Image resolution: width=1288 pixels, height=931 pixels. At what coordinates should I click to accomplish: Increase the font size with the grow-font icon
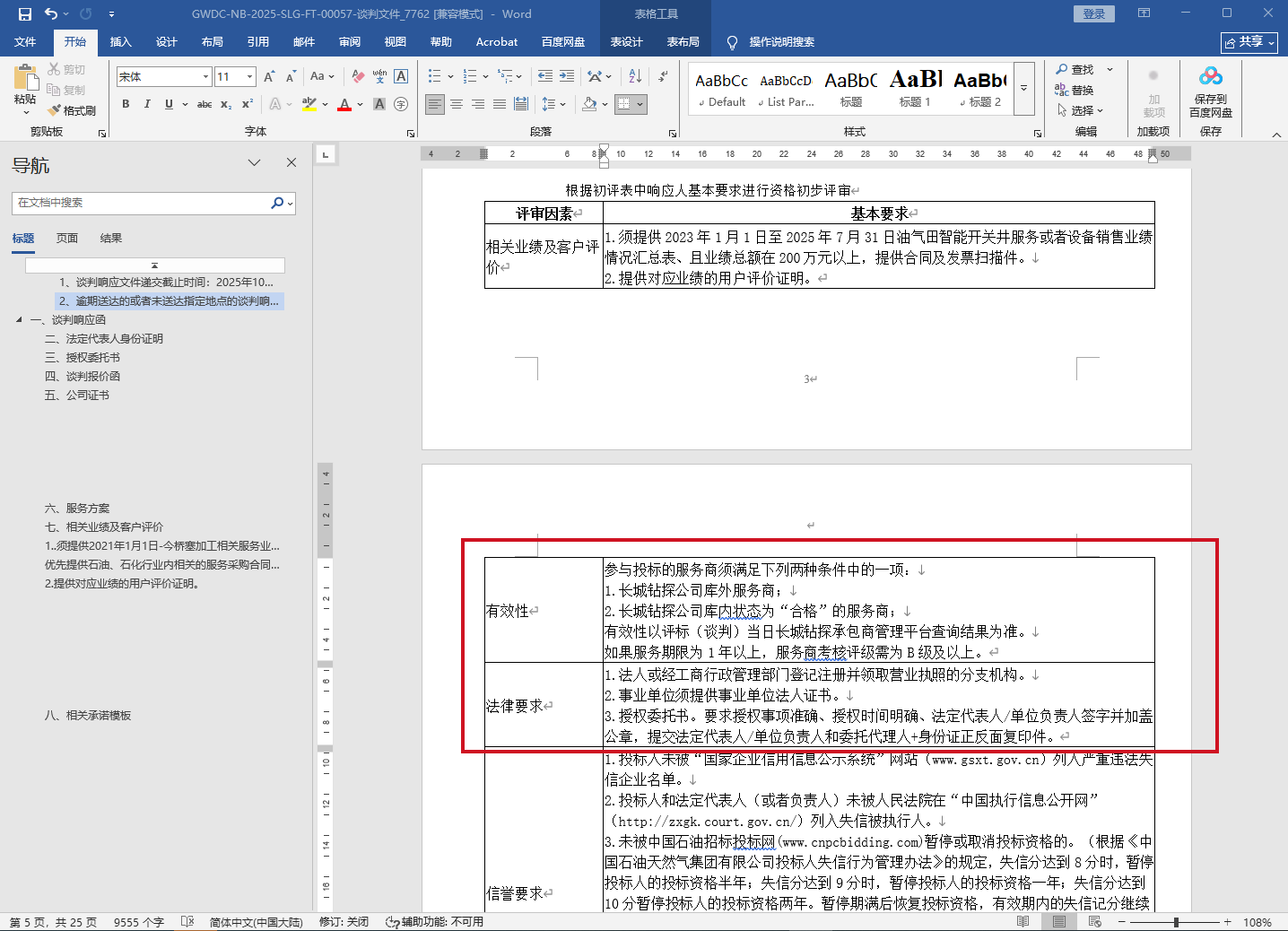(x=269, y=77)
